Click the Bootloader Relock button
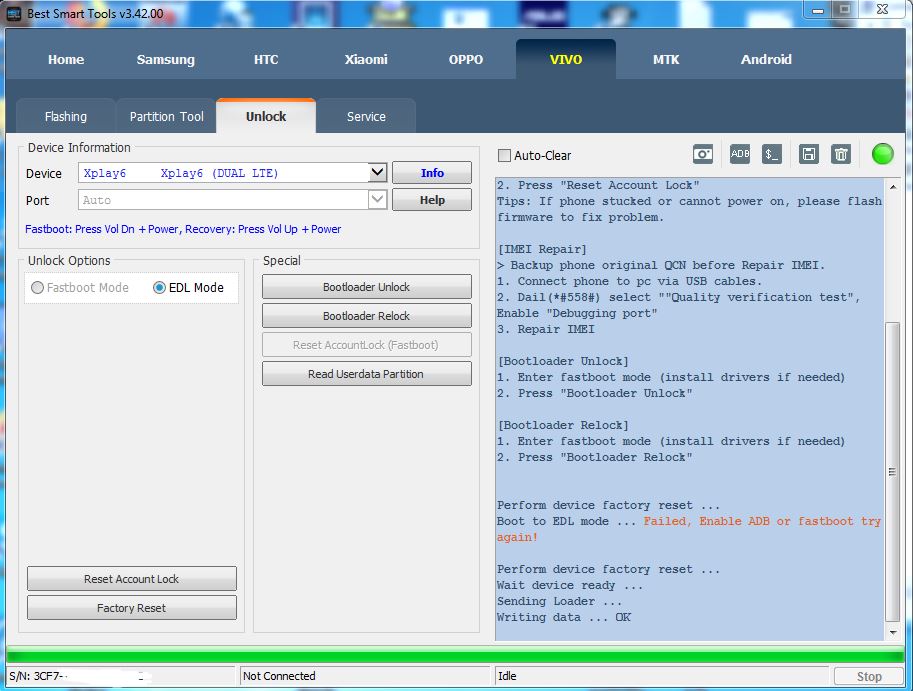The image size is (913, 691). tap(367, 316)
